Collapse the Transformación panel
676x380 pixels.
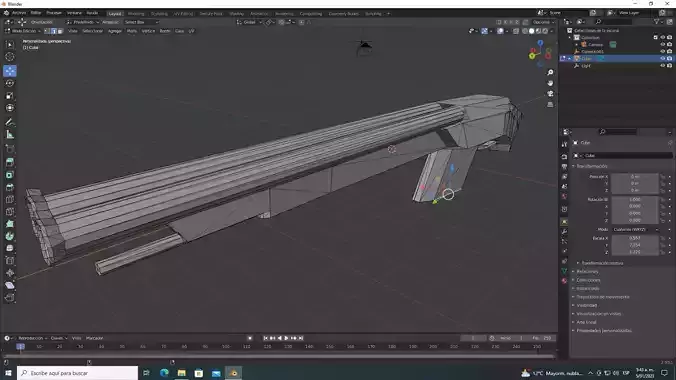click(592, 166)
